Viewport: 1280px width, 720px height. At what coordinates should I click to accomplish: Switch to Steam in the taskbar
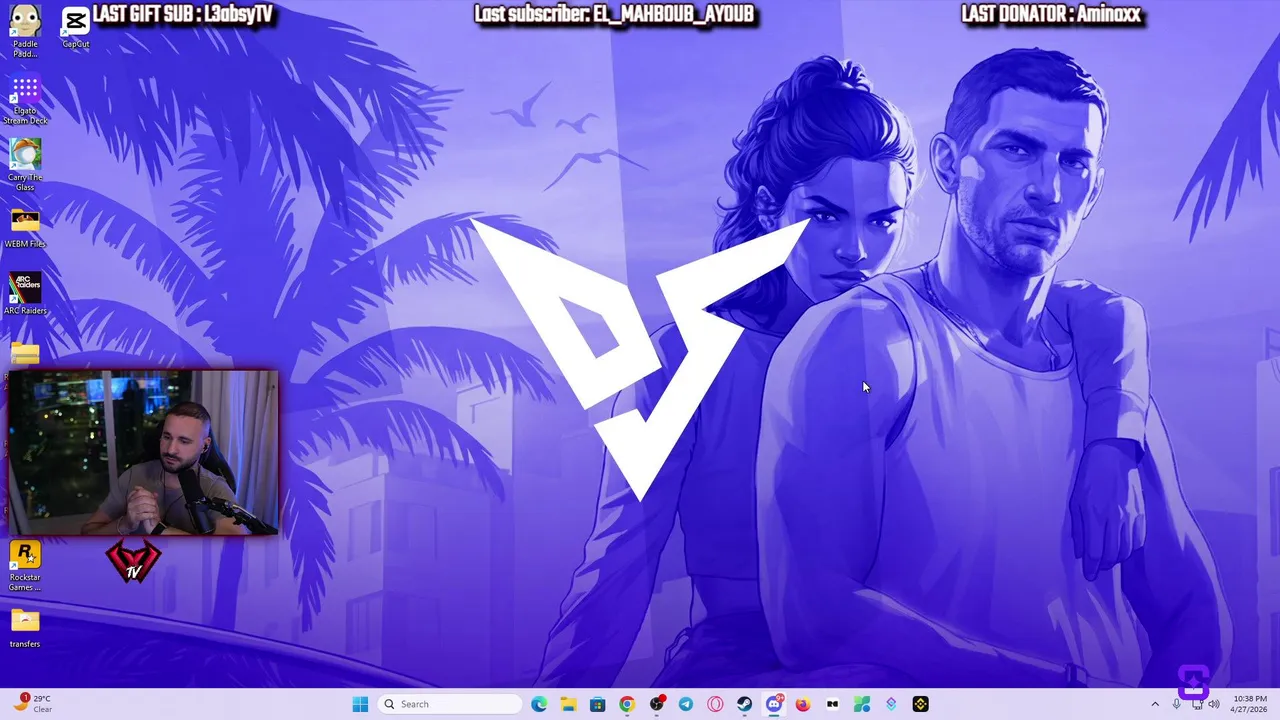[744, 704]
